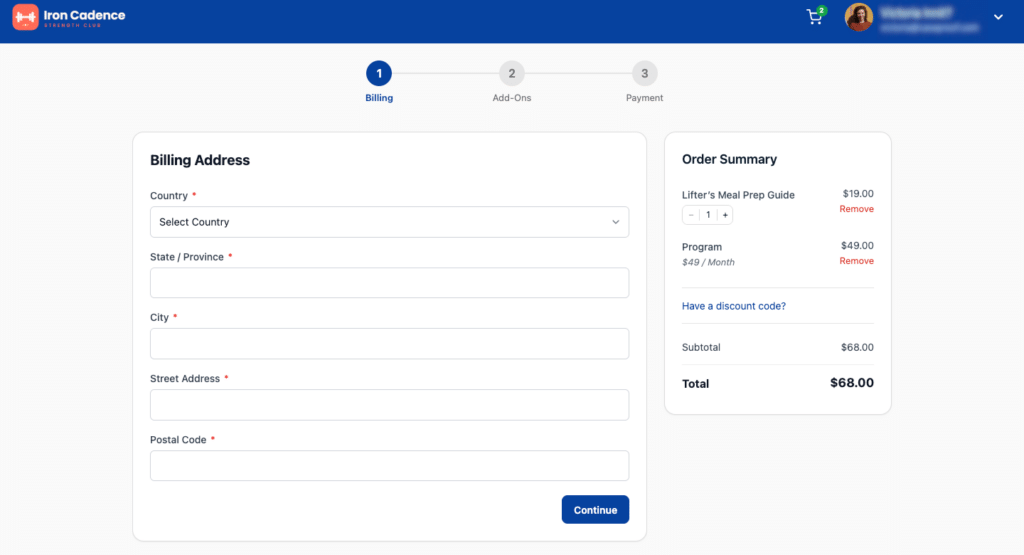Click the Iron Cadence dumbbell logo icon

click(x=25, y=17)
